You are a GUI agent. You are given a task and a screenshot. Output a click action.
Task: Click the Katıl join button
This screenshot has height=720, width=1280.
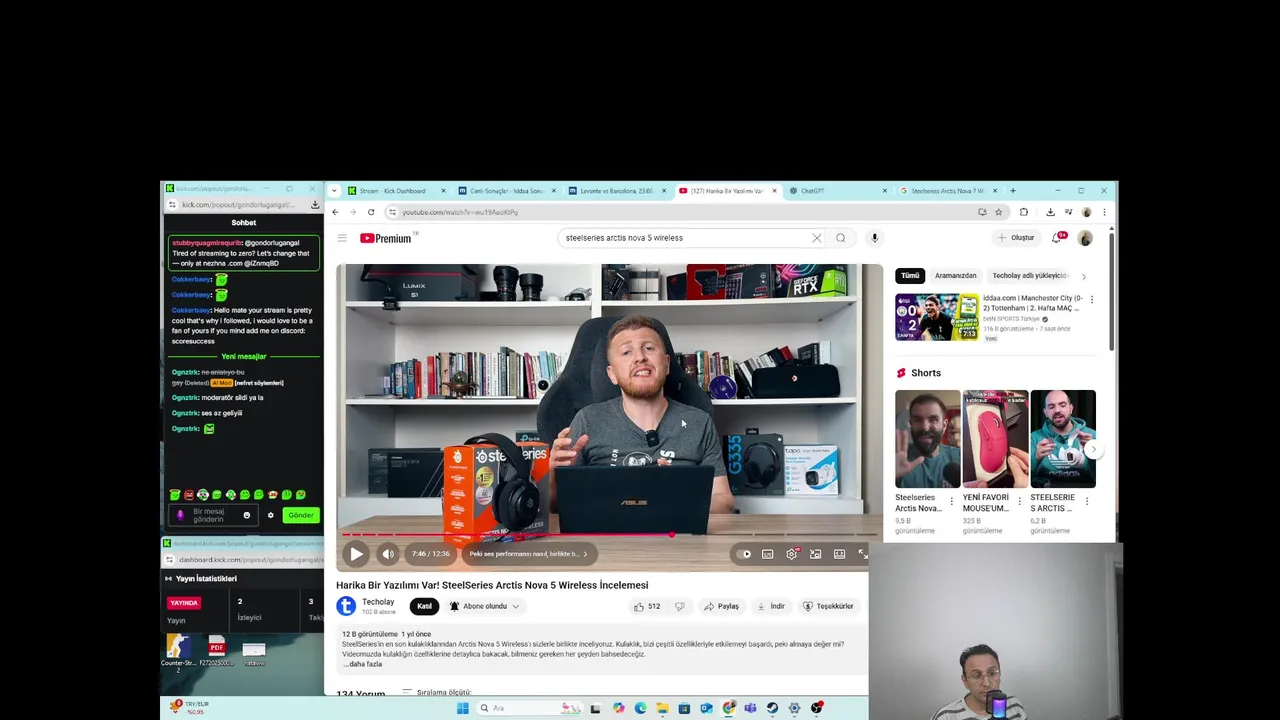click(424, 606)
